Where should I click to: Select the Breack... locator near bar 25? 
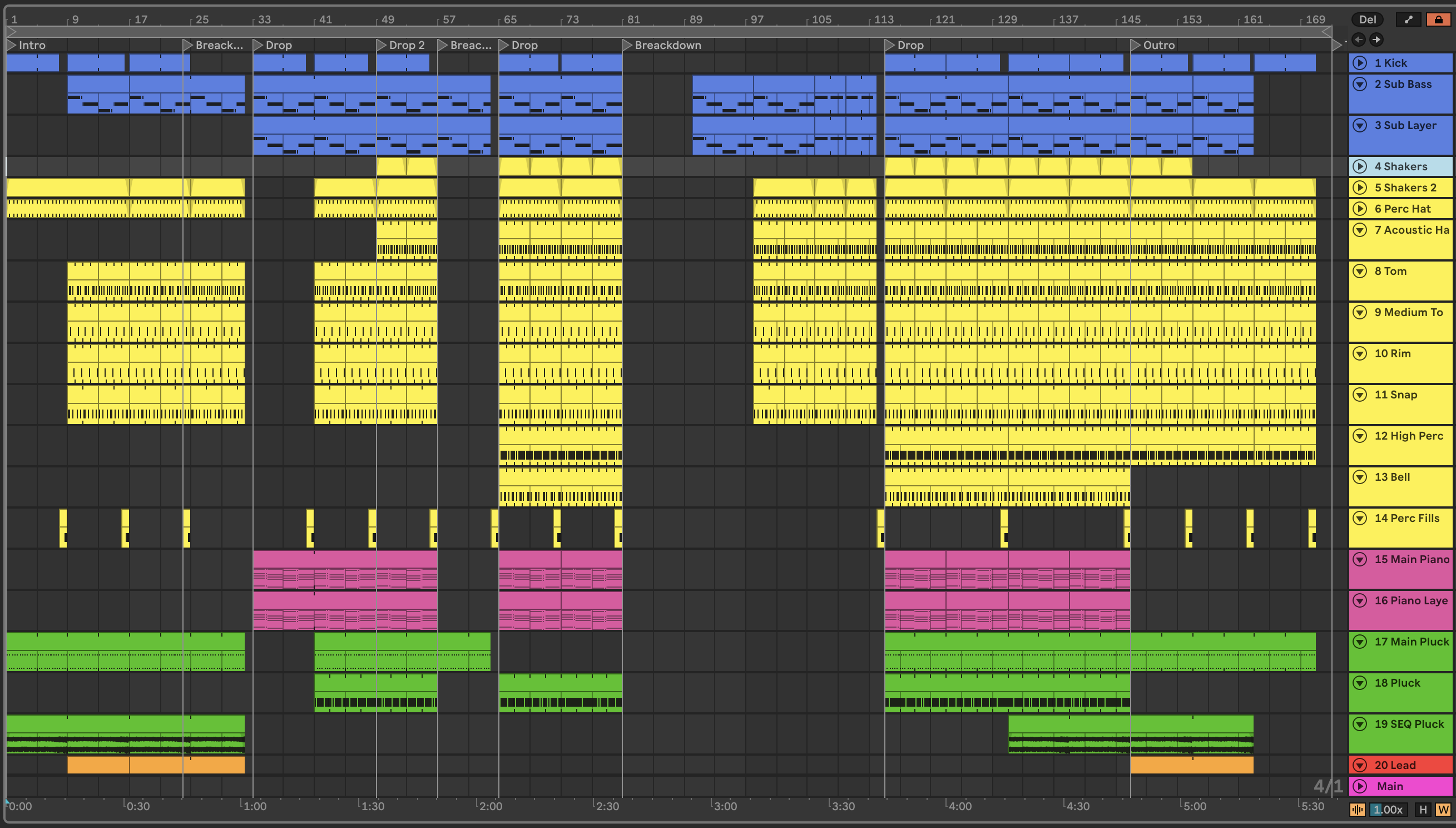click(x=213, y=45)
